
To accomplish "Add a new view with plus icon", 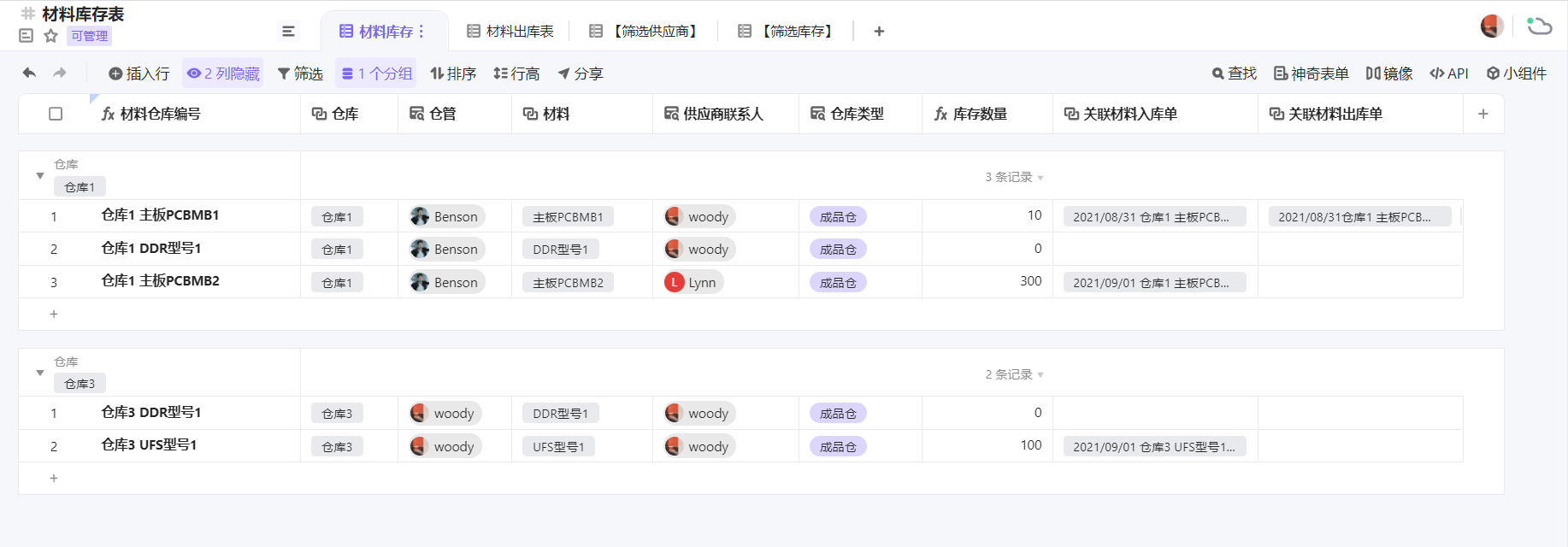I will (x=879, y=32).
